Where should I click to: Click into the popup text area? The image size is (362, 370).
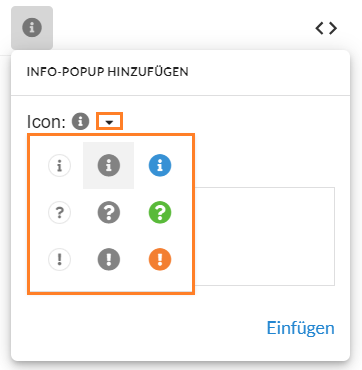[265, 236]
